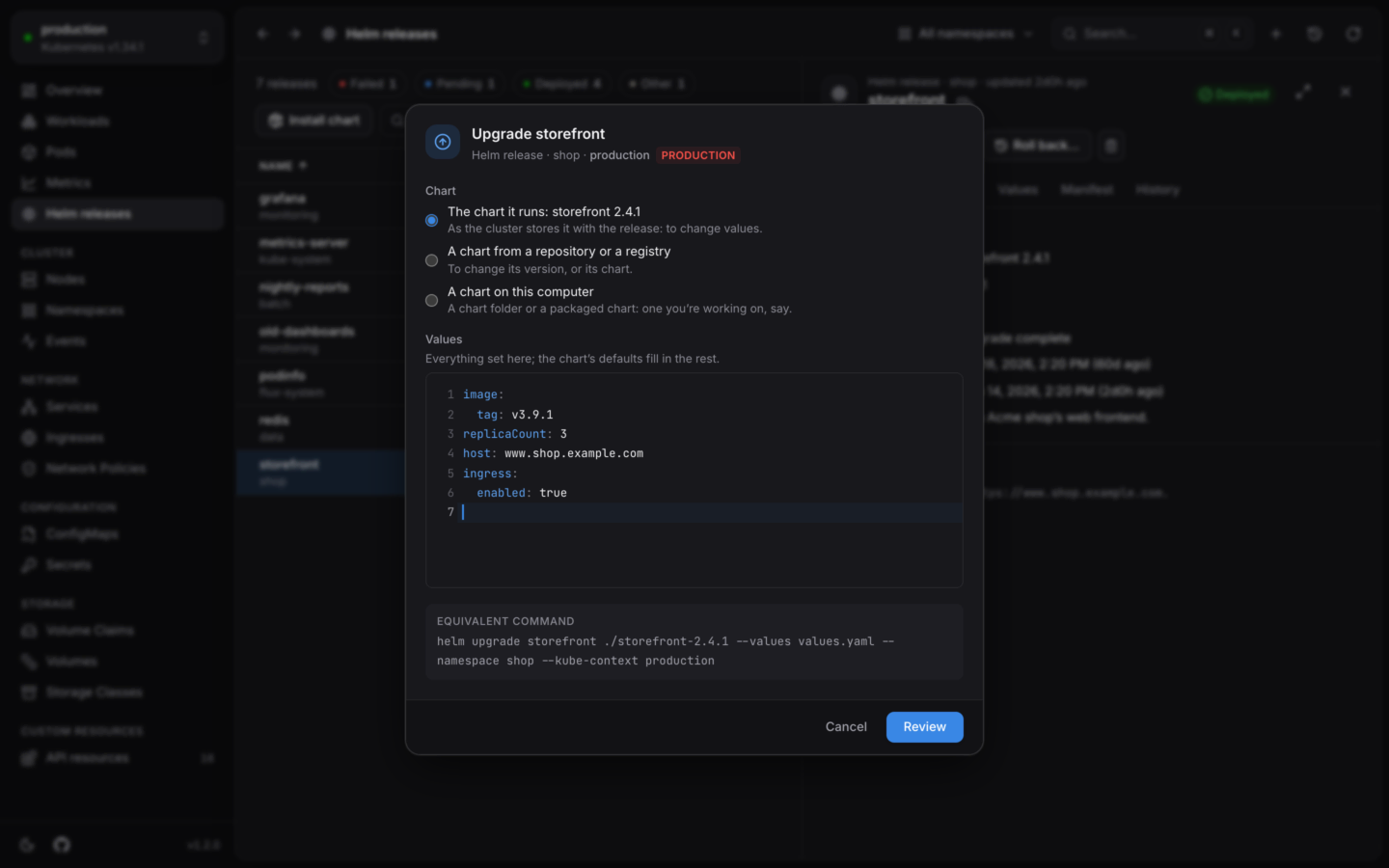Screen dimensions: 1389x868
Task: Refresh the Helm releases view
Action: pos(1353,34)
